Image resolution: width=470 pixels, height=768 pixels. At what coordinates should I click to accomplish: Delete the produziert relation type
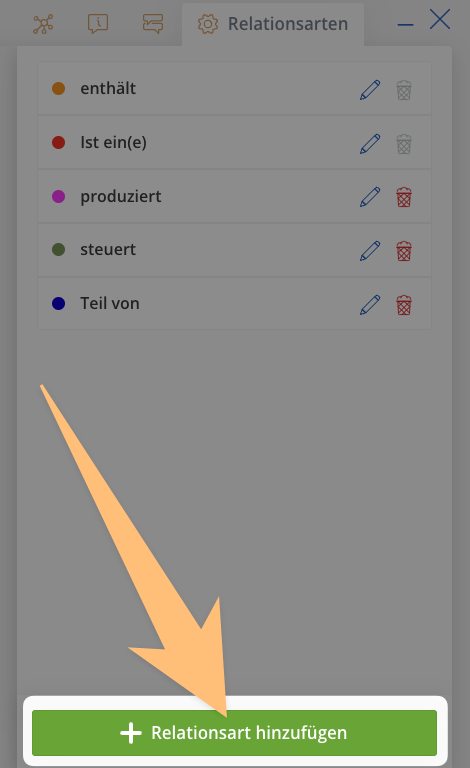tap(404, 197)
